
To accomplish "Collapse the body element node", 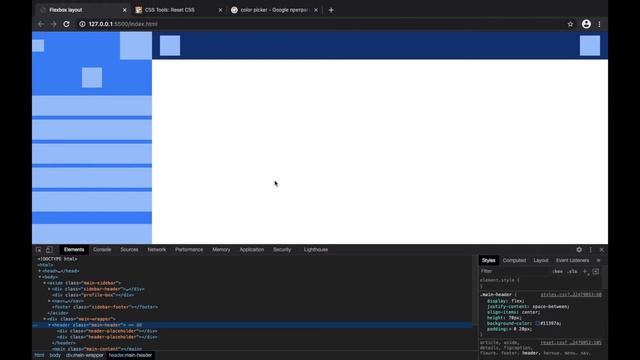I will [40, 277].
